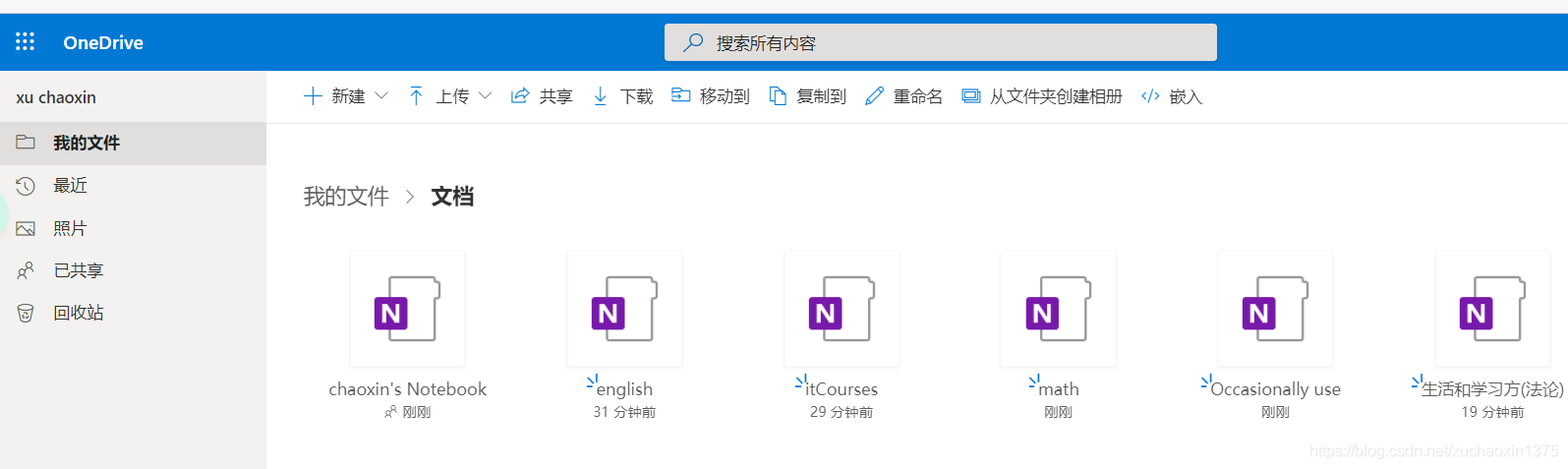Click the 移动到 move-to icon
Viewport: 1568px width, 469px height.
click(680, 95)
